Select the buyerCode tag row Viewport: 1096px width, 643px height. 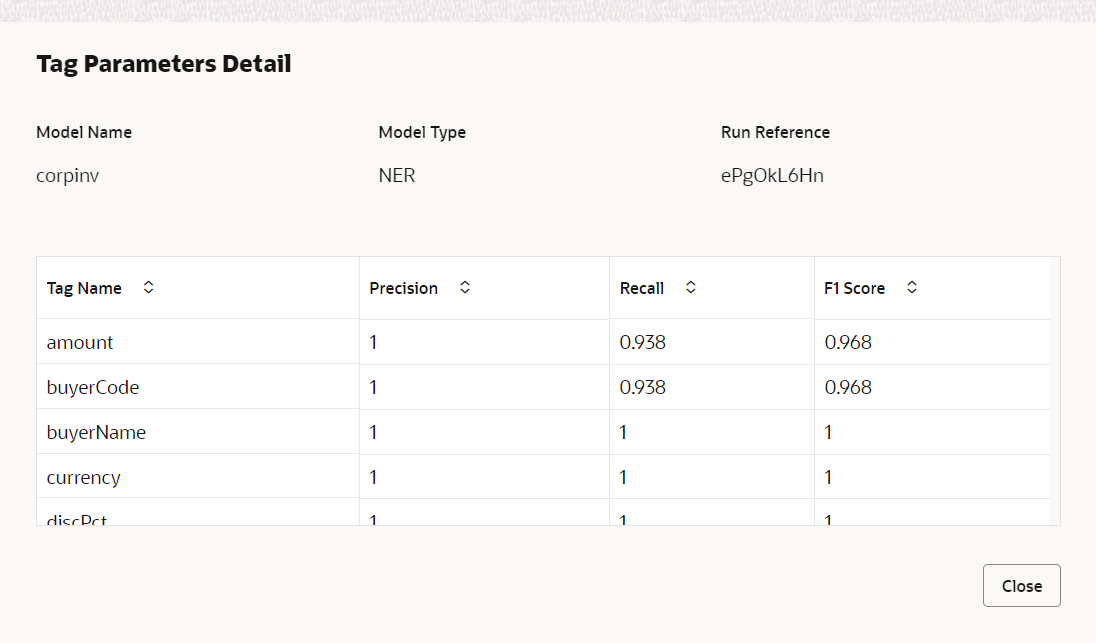(543, 386)
